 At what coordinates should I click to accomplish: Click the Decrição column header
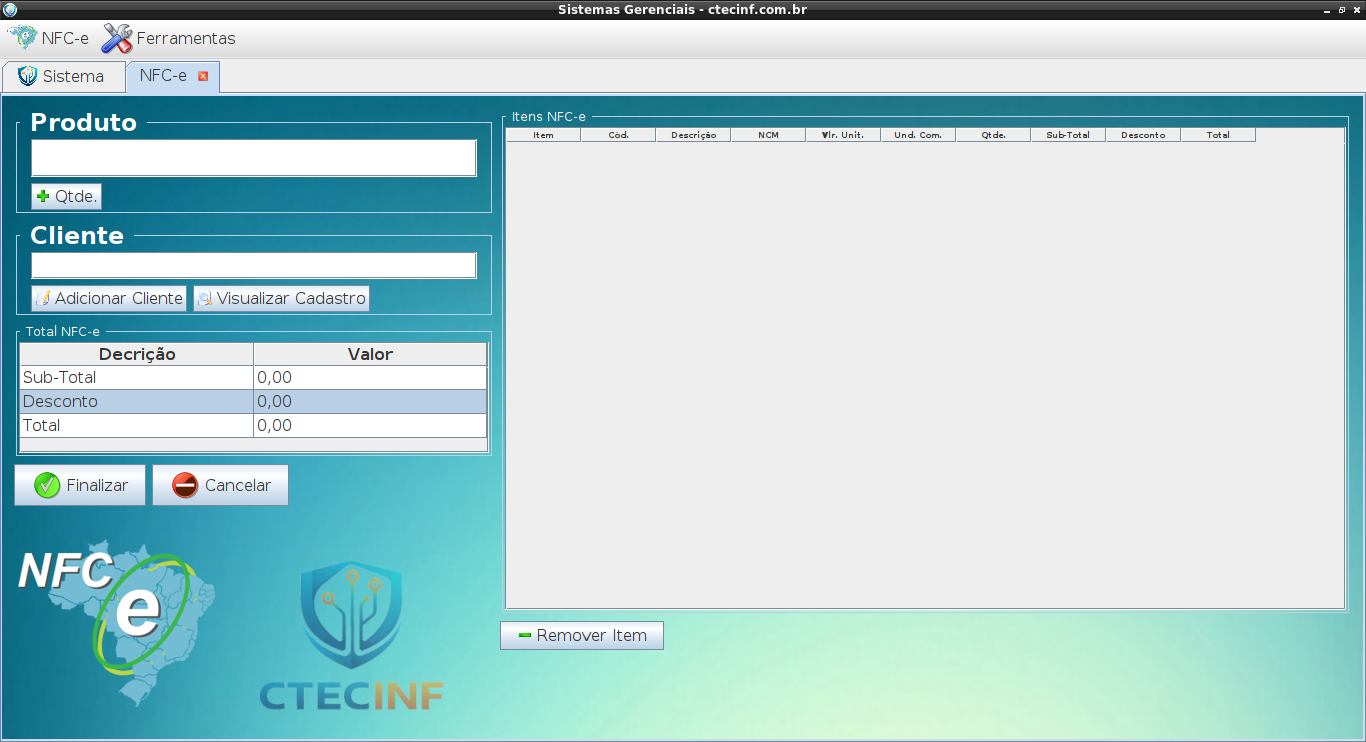137,354
